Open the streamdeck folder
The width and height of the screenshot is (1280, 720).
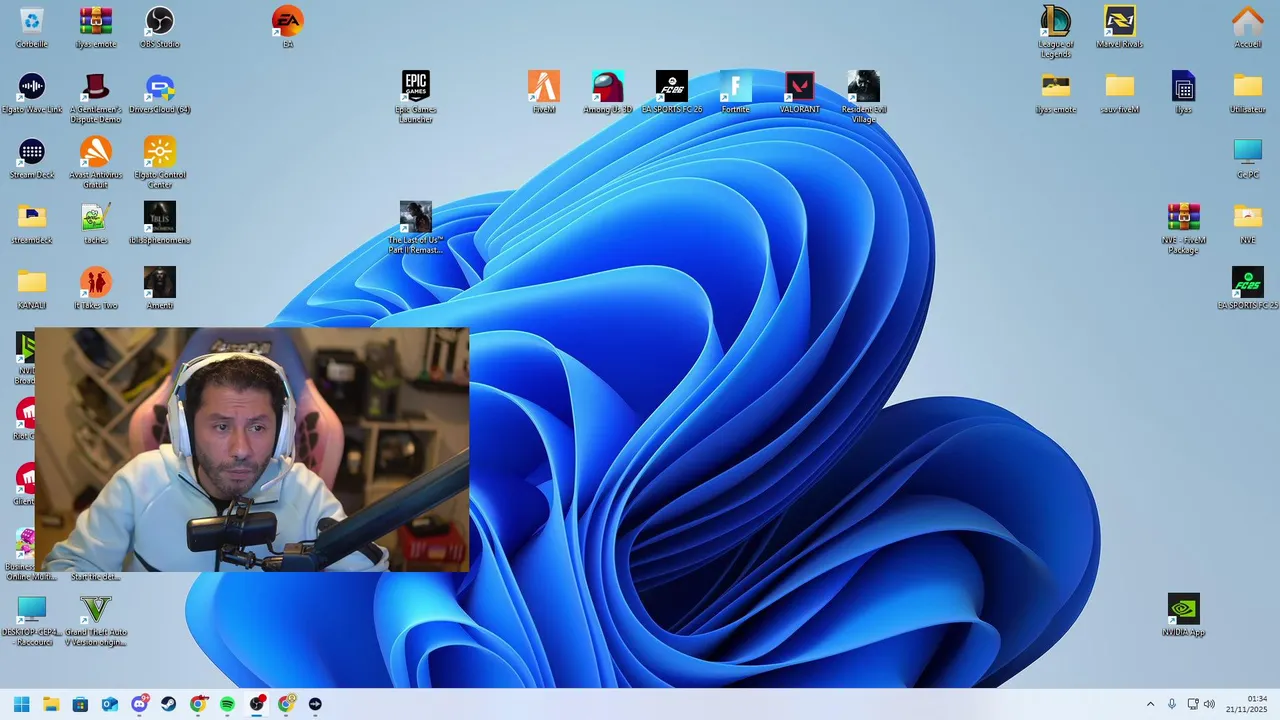[x=32, y=217]
